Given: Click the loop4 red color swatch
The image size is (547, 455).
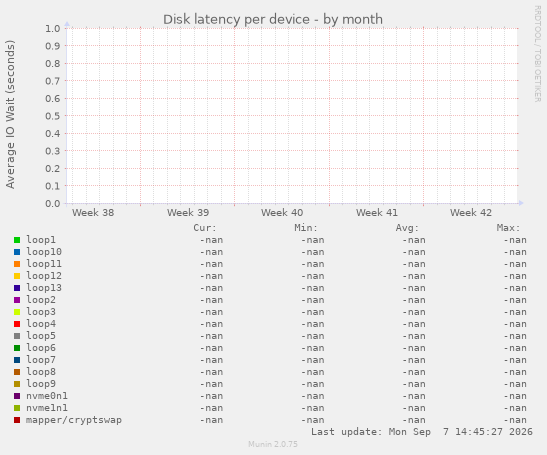Looking at the screenshot, I should coord(17,324).
